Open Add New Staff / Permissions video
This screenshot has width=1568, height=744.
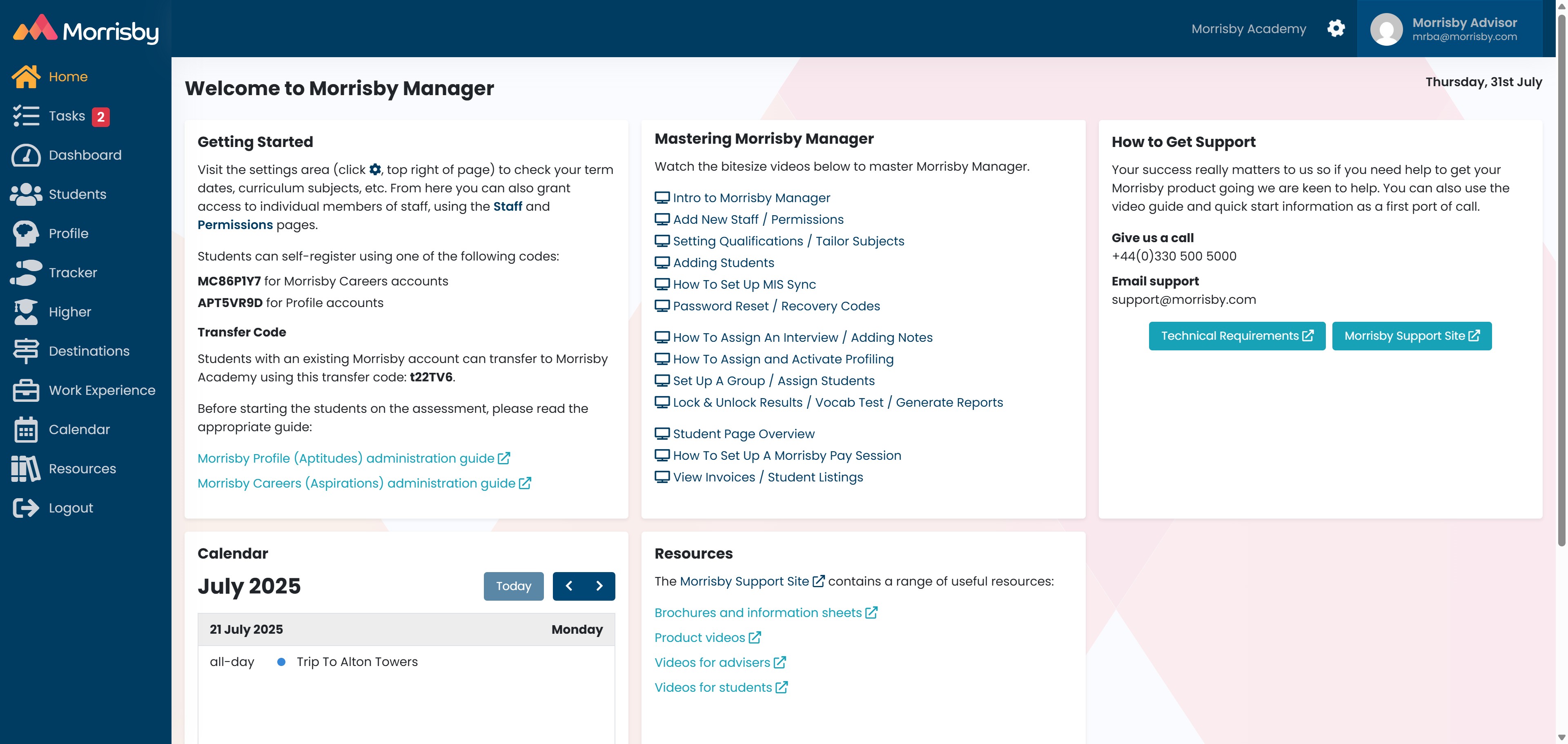click(x=758, y=219)
